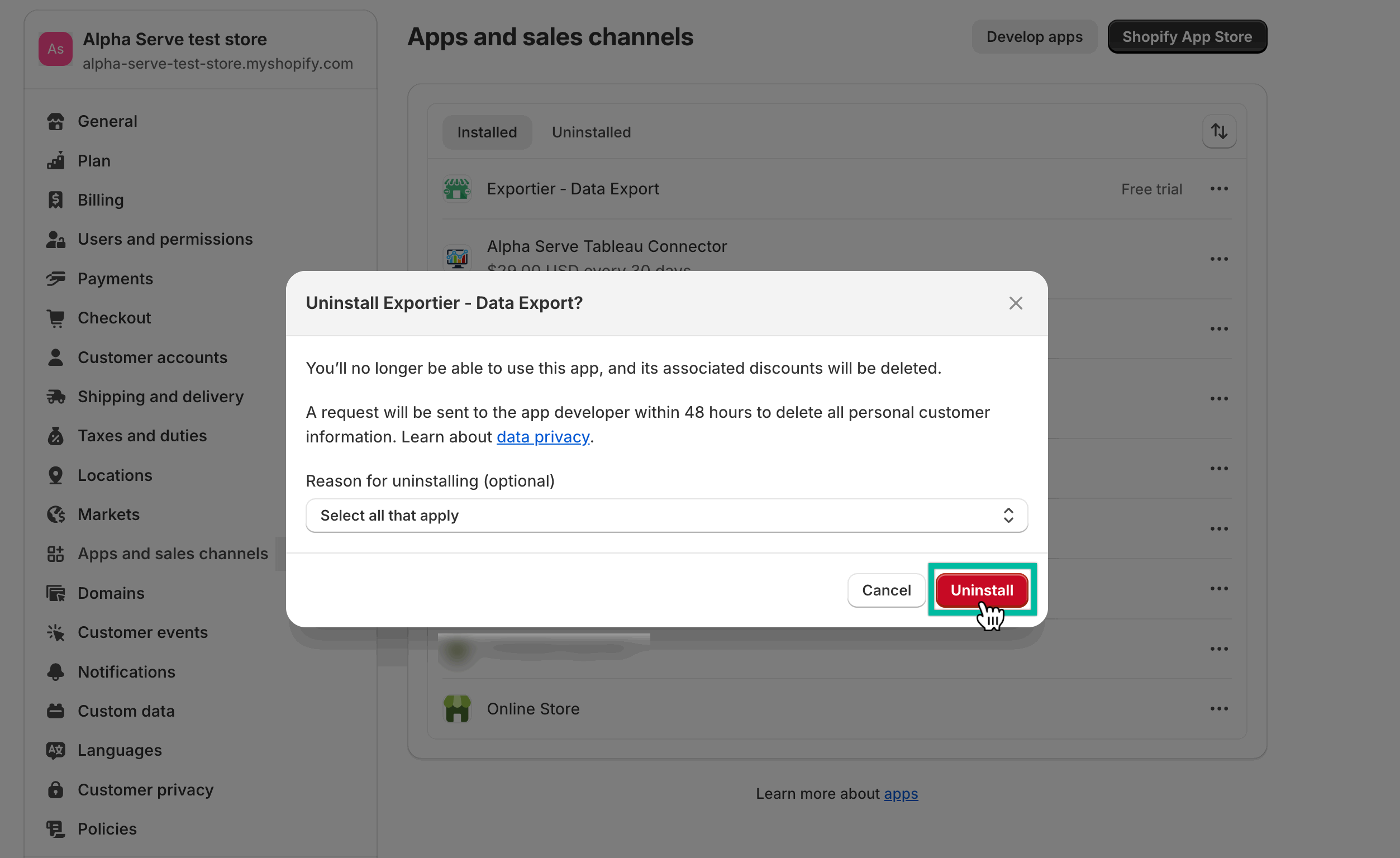Select the Installed tab
The height and width of the screenshot is (858, 1400).
tap(487, 132)
